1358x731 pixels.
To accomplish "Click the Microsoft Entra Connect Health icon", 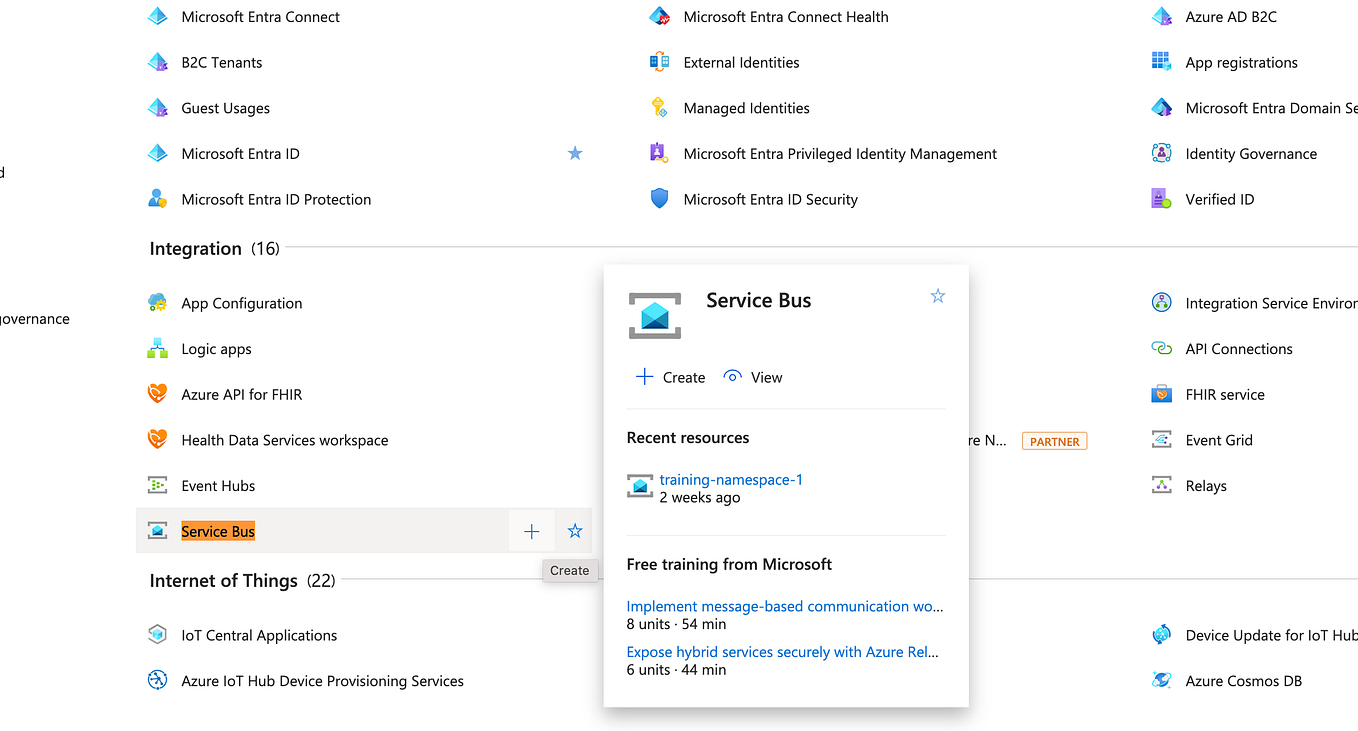I will [660, 16].
